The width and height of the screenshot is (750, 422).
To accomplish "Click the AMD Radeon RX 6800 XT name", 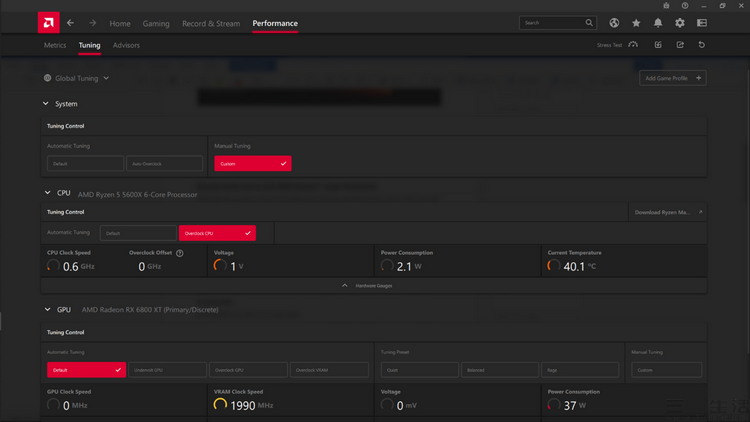I will (150, 310).
